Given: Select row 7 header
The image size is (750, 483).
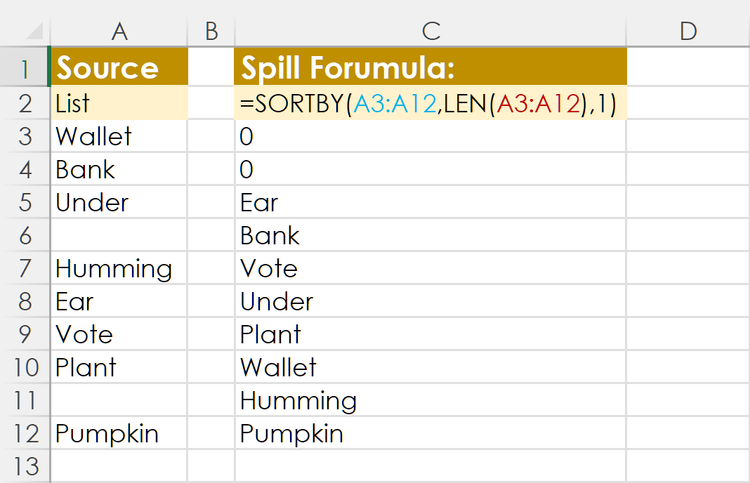Looking at the screenshot, I should (25, 268).
